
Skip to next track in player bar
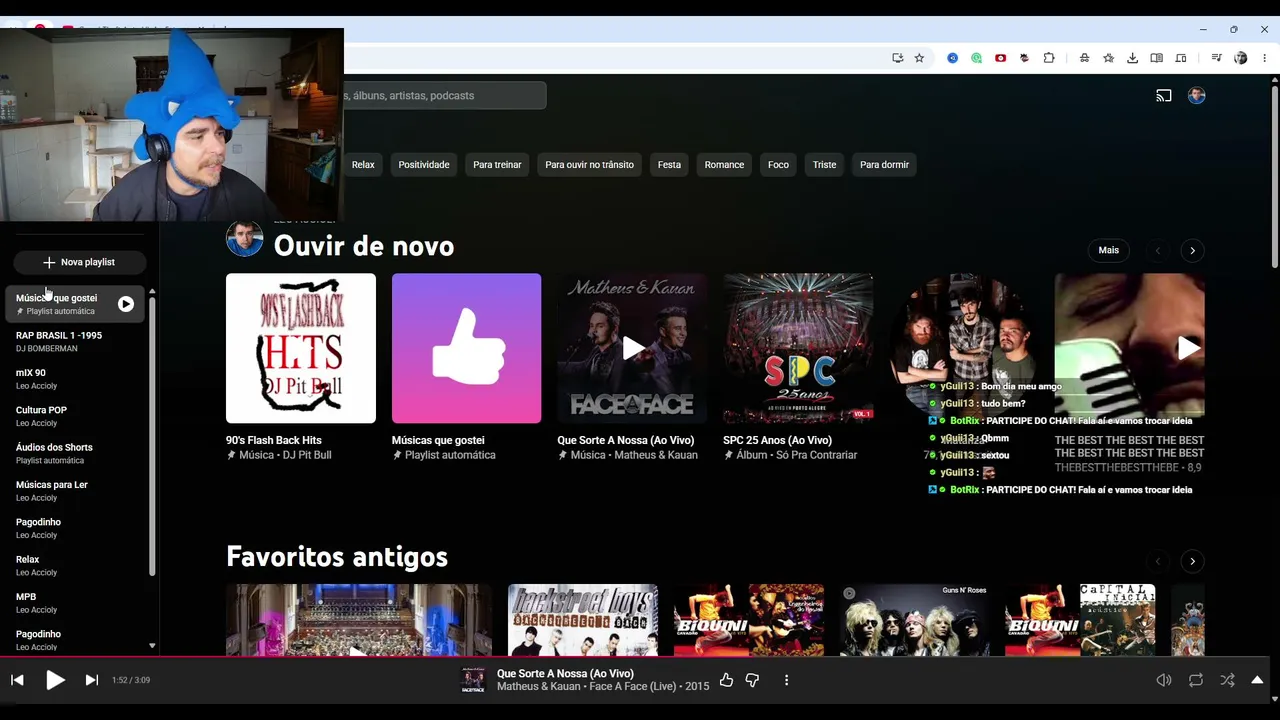point(91,680)
